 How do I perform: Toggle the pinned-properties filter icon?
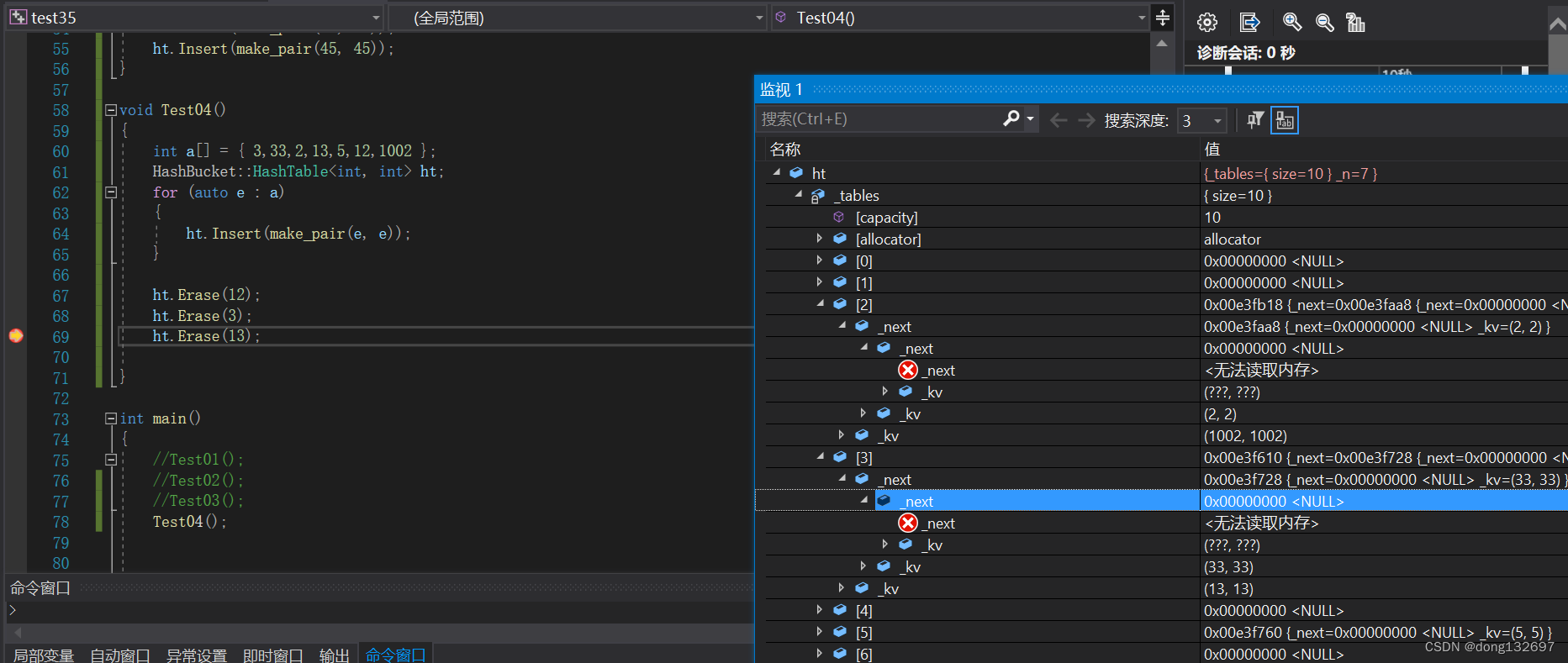[1255, 120]
